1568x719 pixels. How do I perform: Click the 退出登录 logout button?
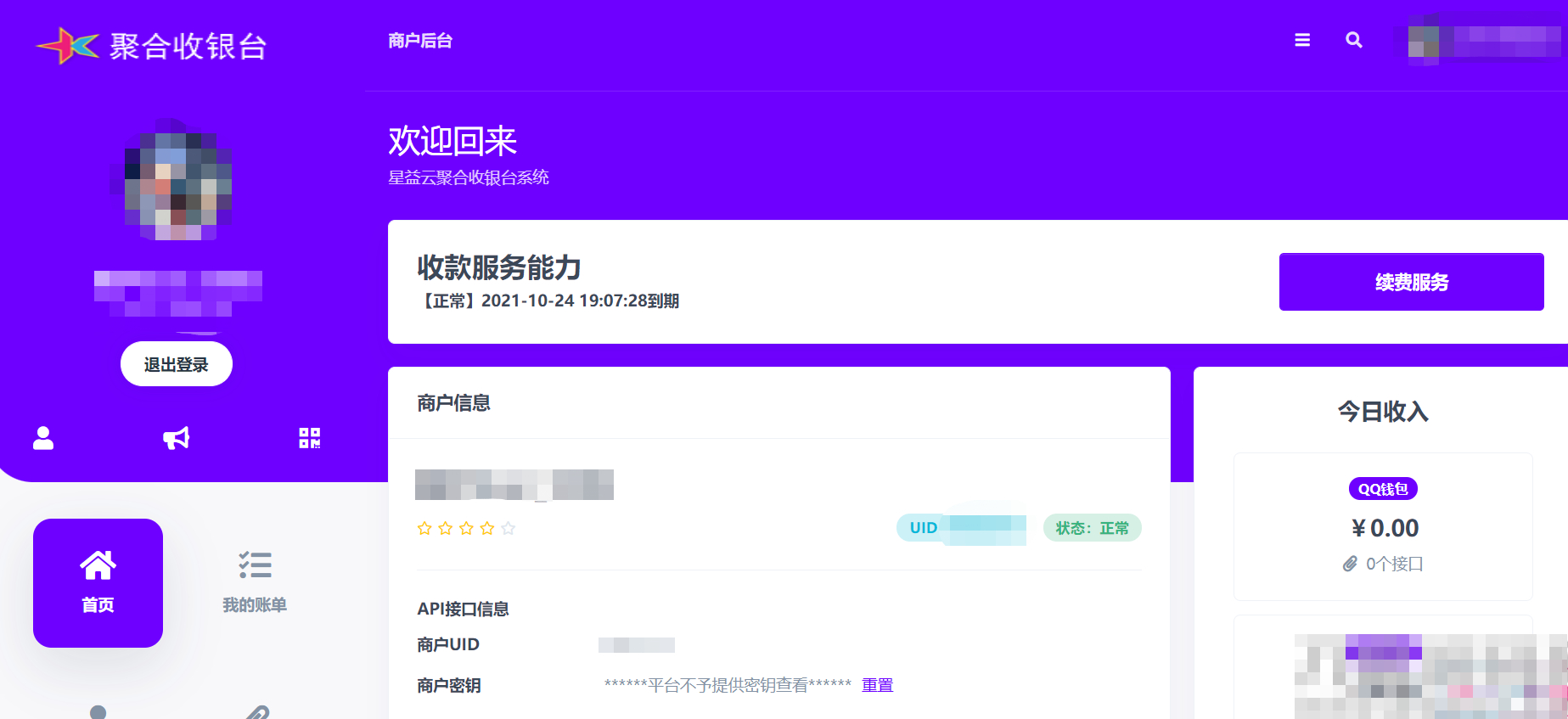[177, 364]
